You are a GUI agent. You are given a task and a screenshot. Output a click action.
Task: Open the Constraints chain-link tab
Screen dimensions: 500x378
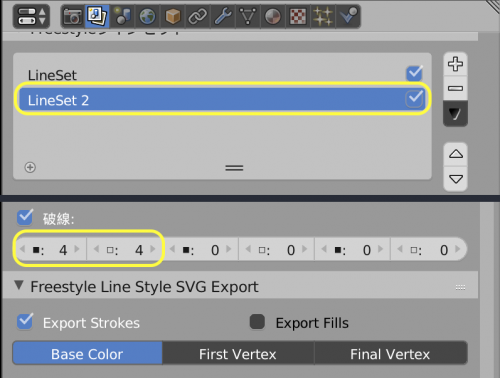[x=198, y=16]
